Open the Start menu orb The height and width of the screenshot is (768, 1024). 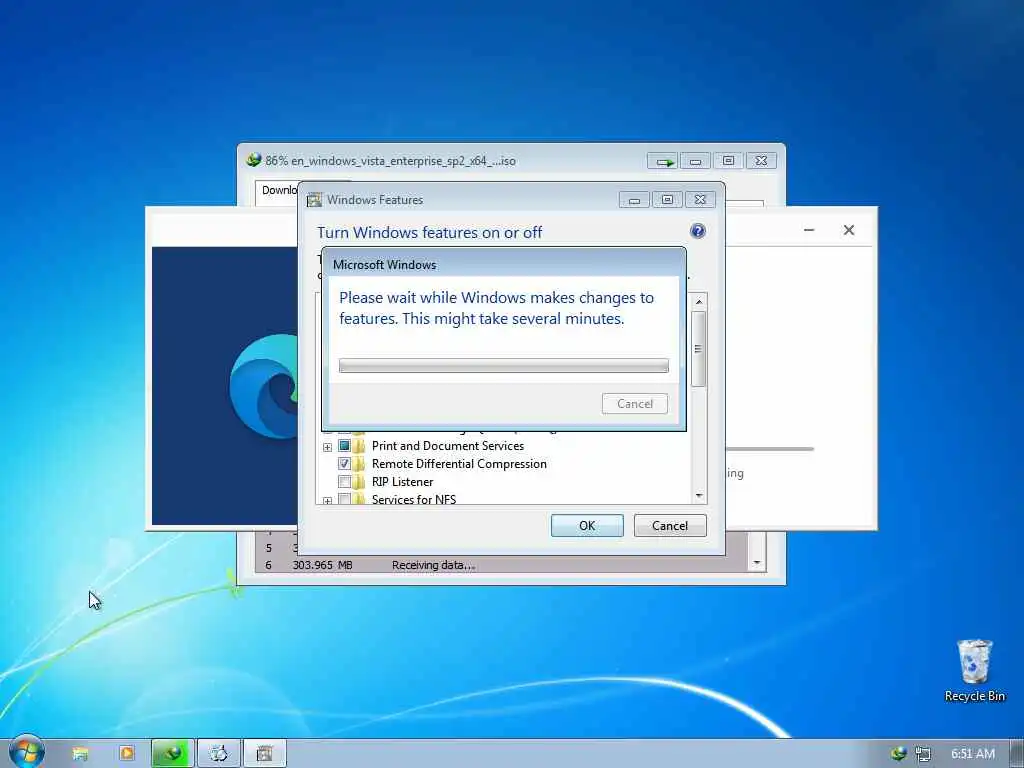pos(27,751)
